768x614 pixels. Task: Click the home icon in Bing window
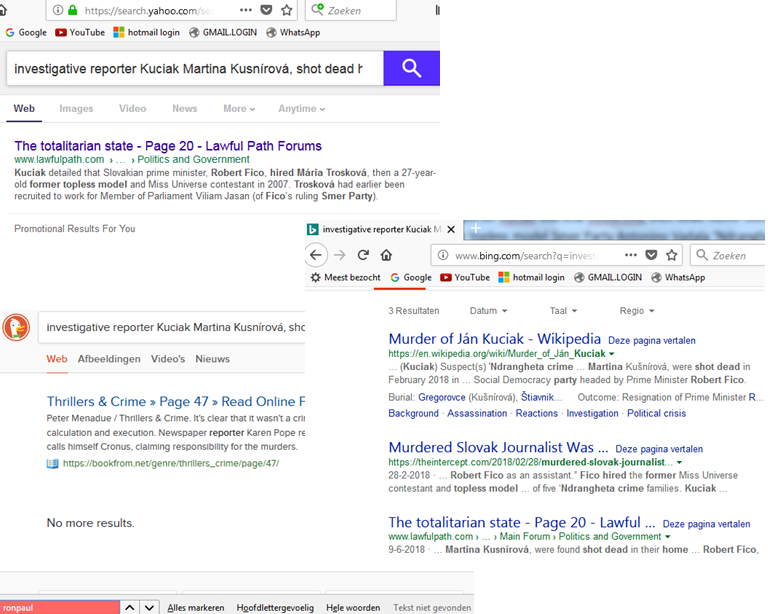click(386, 255)
